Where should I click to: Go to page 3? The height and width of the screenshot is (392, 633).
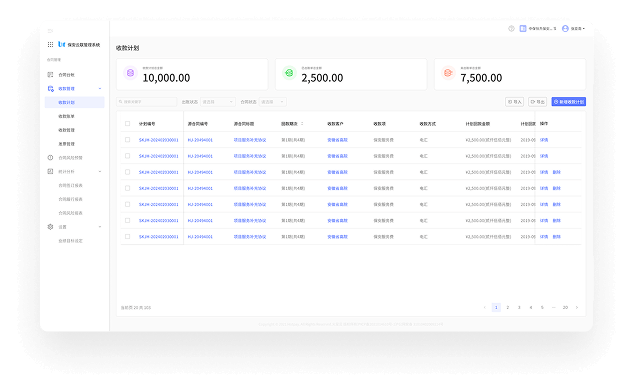click(519, 308)
